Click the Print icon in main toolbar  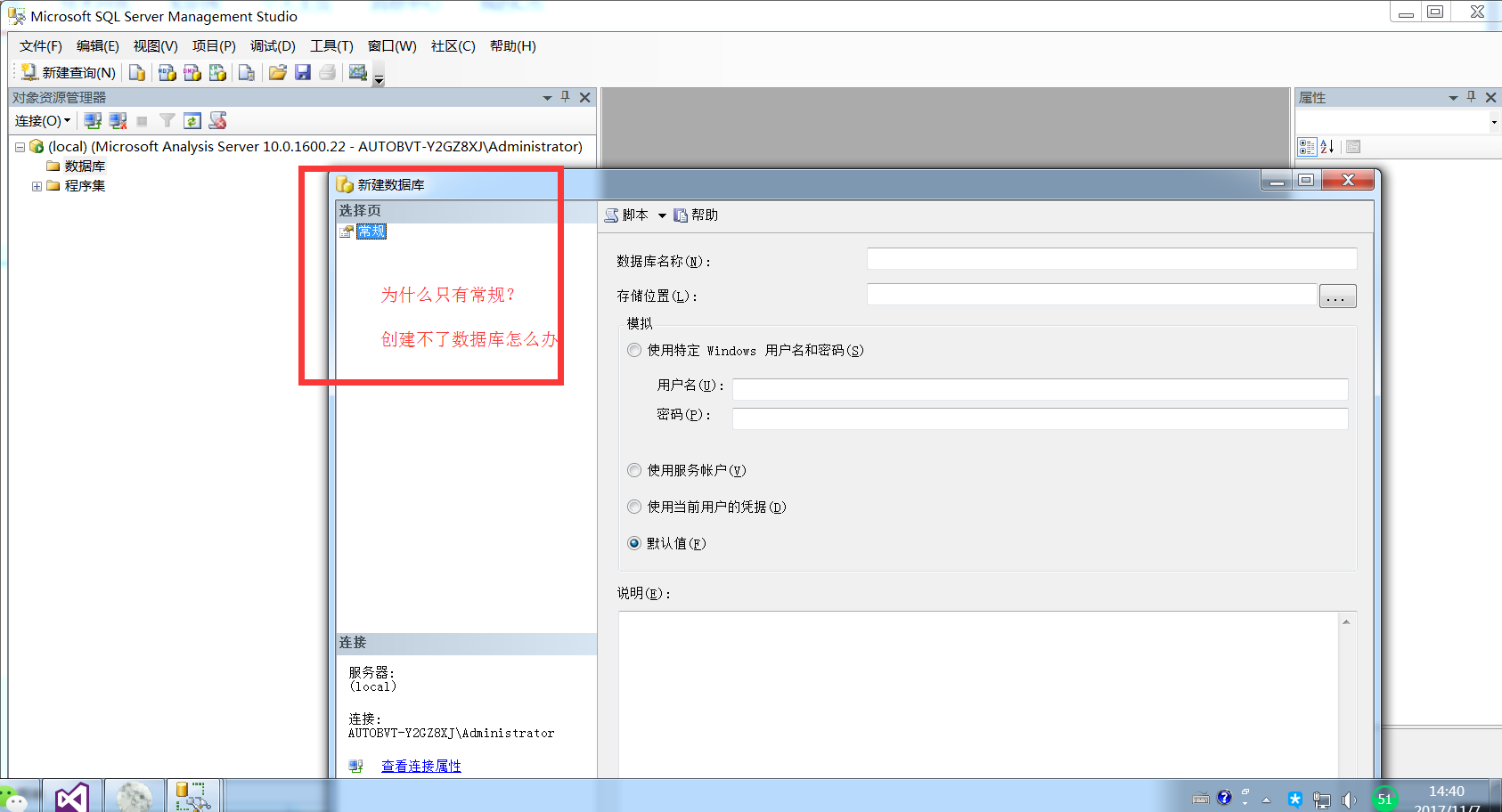(328, 73)
